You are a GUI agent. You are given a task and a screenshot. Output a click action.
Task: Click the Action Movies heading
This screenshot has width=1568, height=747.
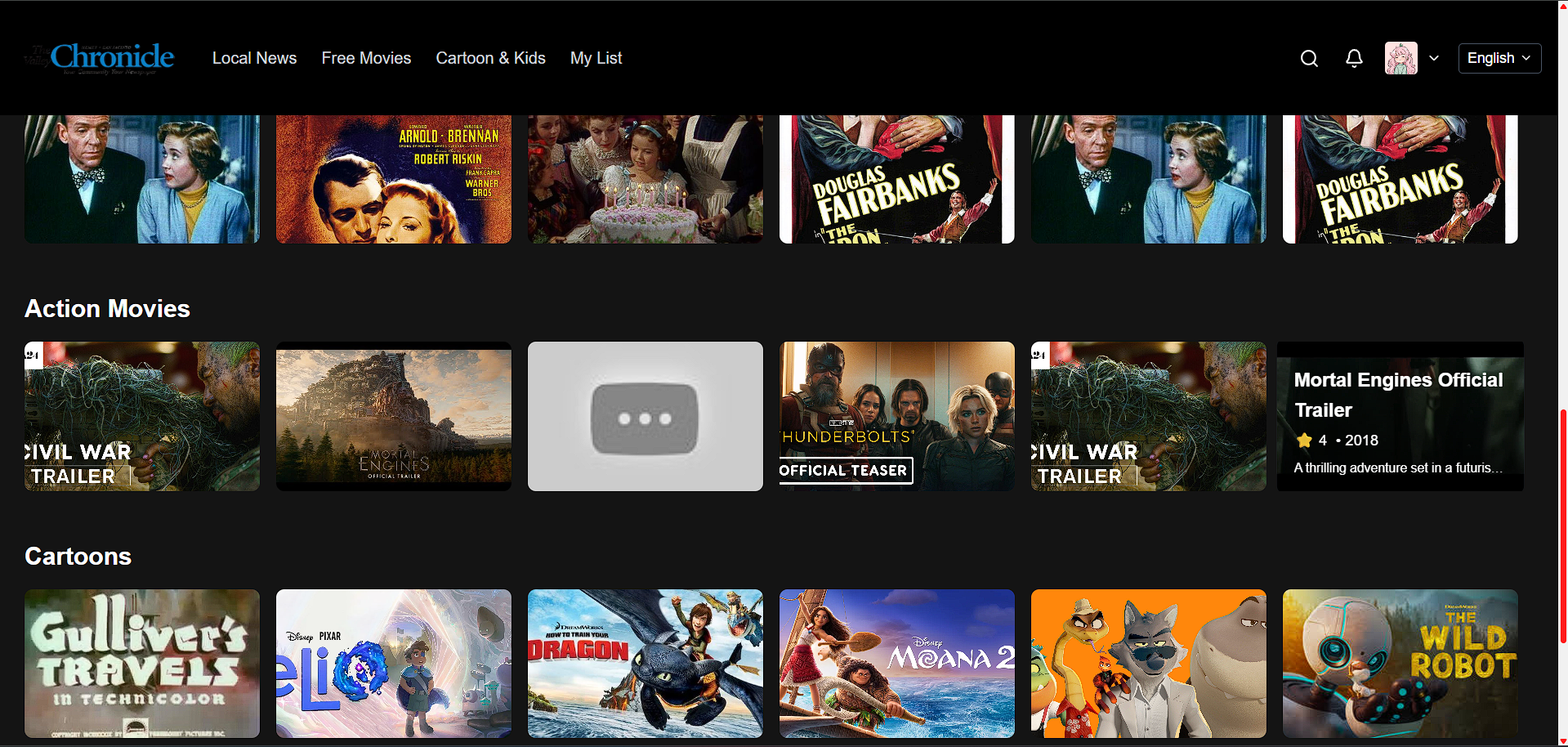coord(107,309)
